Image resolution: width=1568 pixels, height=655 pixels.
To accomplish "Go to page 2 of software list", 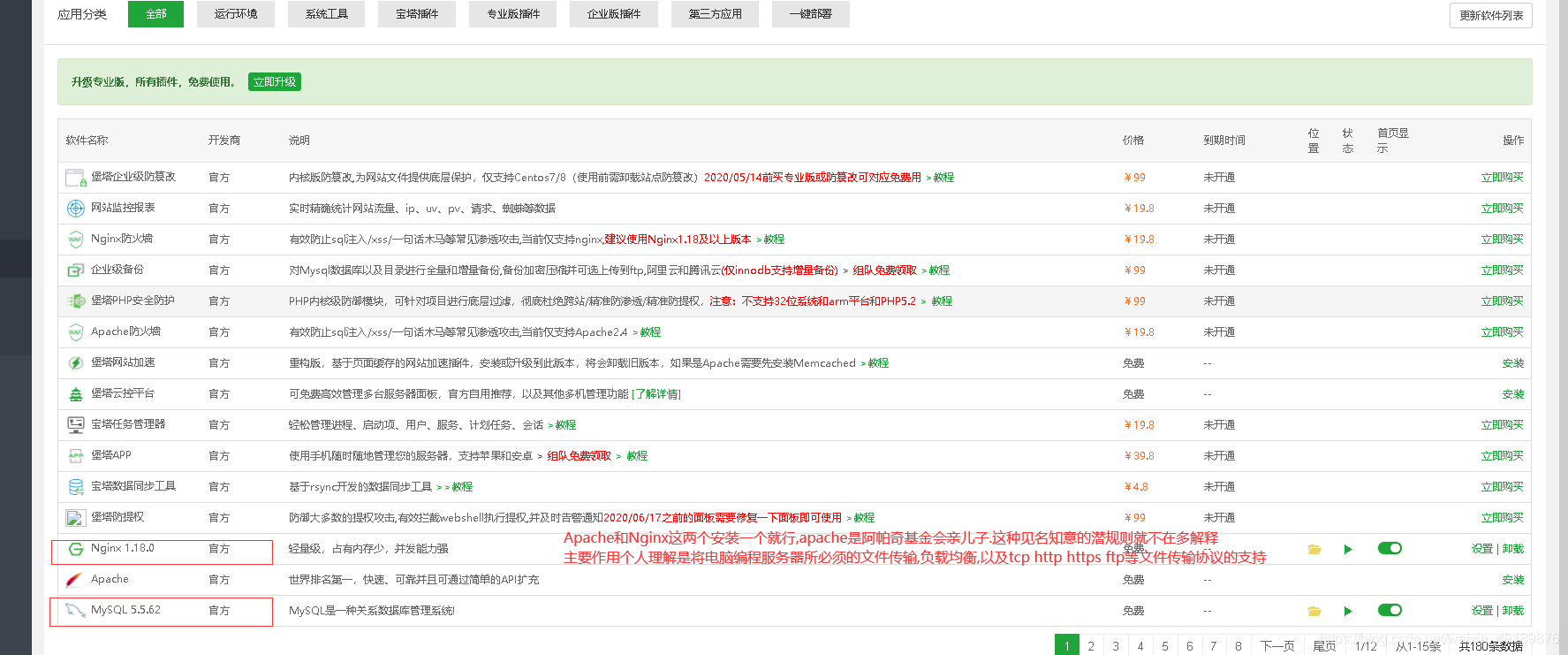I will 1091,646.
